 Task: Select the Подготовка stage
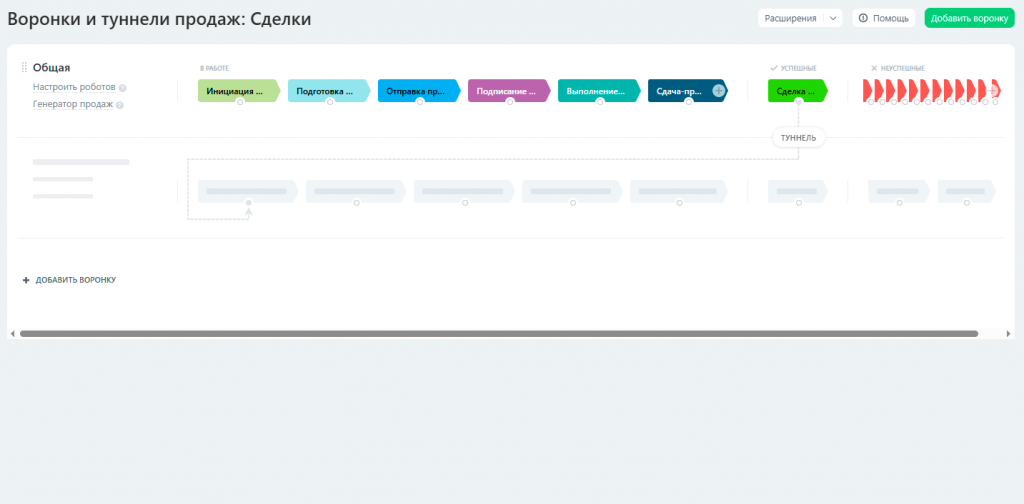329,91
